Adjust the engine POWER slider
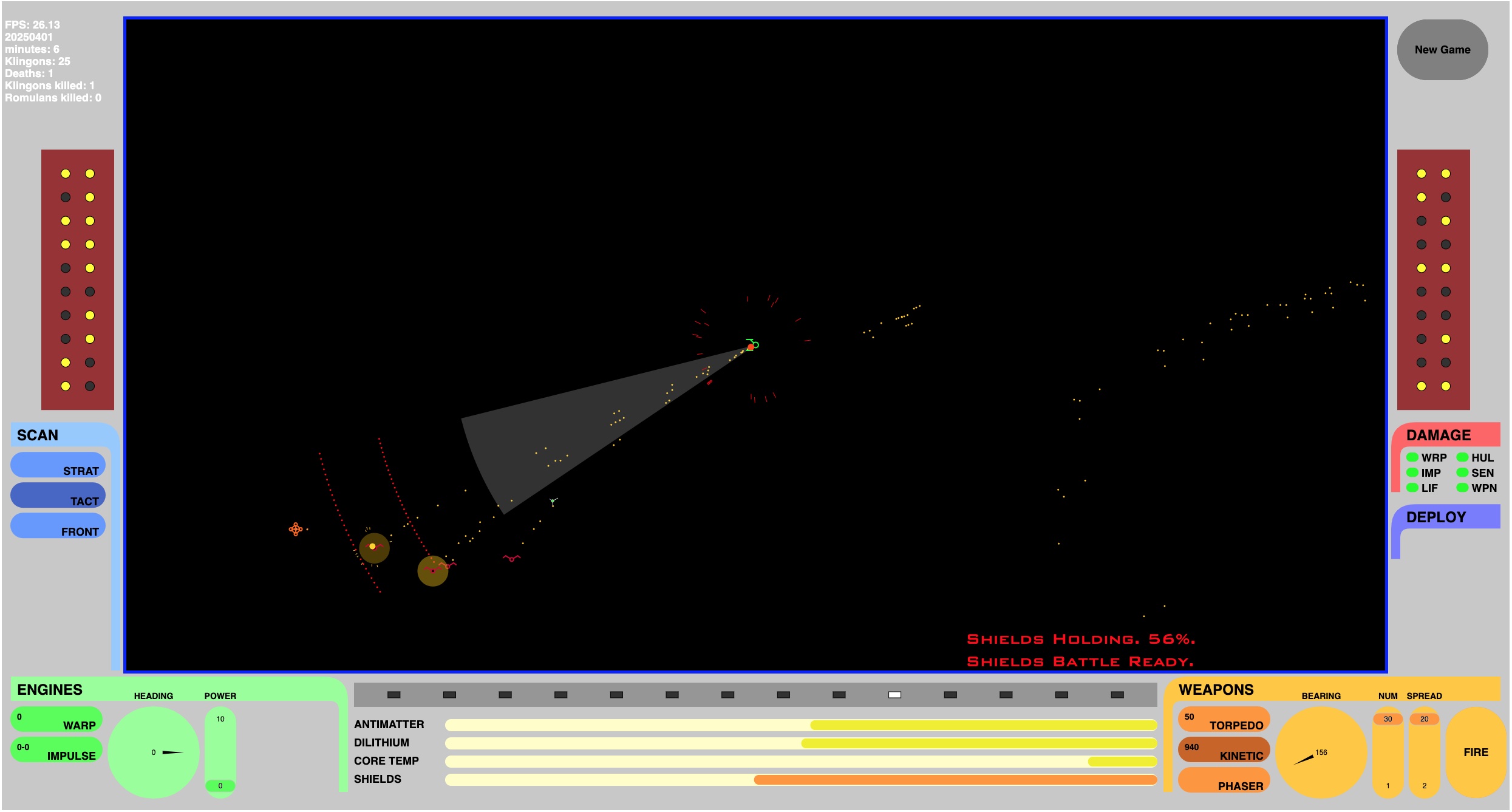Viewport: 1512px width, 812px height. pos(220,752)
